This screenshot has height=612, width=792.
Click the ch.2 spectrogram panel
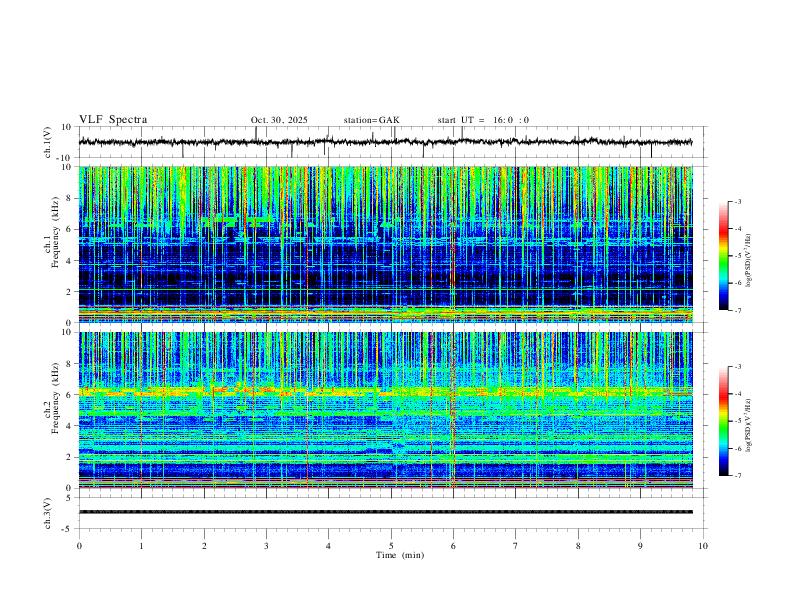pyautogui.click(x=385, y=410)
